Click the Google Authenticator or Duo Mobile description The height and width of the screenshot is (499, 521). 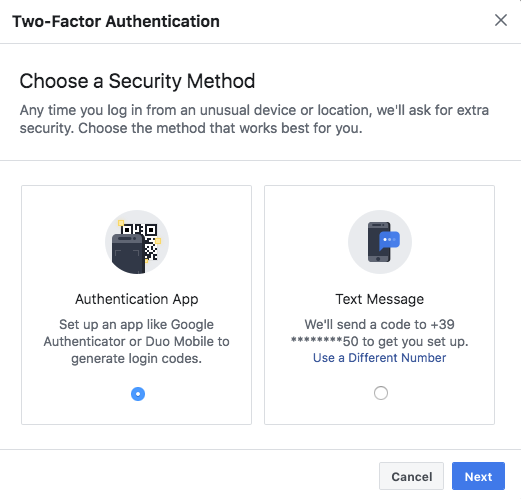pyautogui.click(x=136, y=341)
